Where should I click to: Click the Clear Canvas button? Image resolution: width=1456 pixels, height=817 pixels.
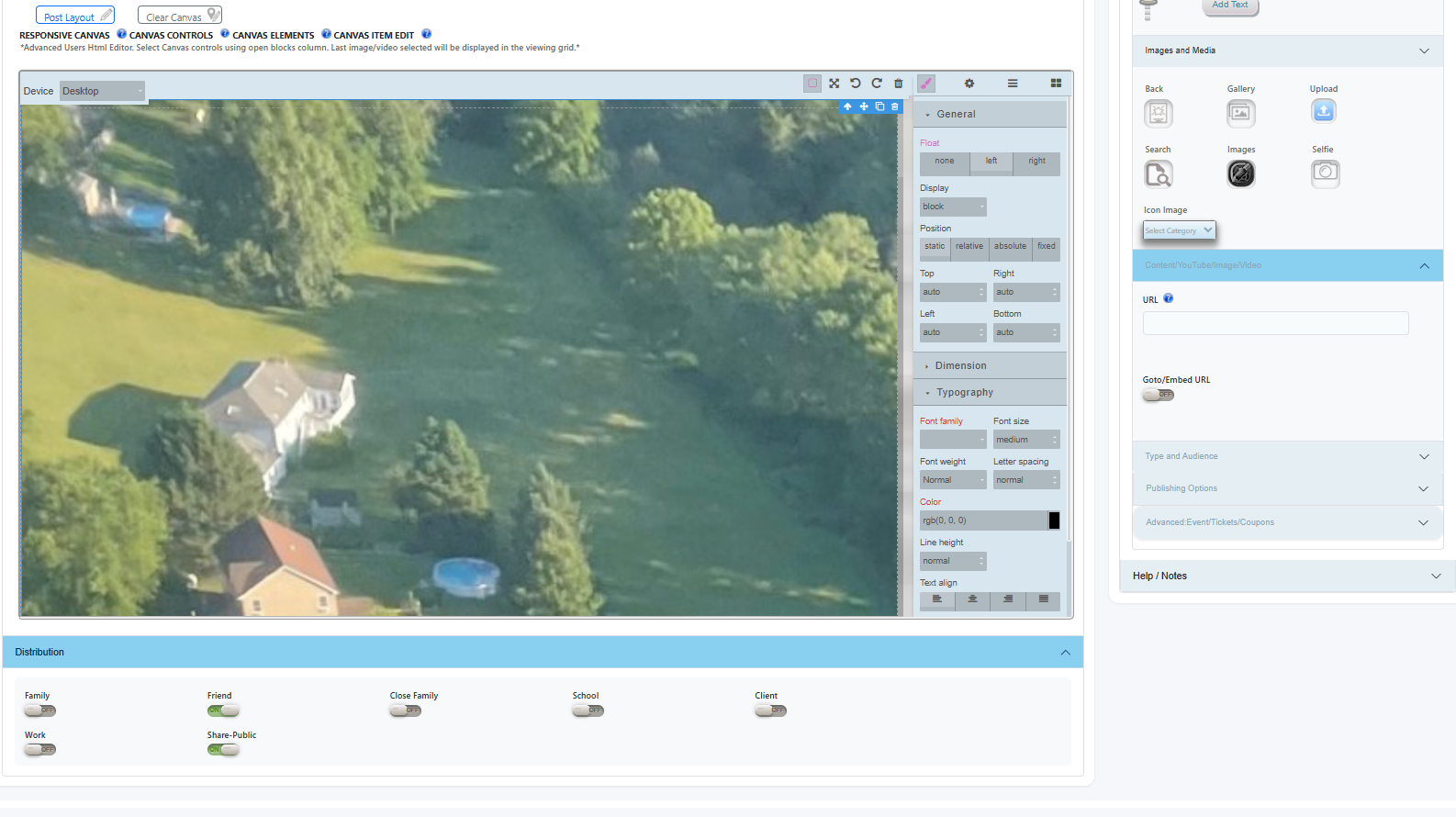180,17
